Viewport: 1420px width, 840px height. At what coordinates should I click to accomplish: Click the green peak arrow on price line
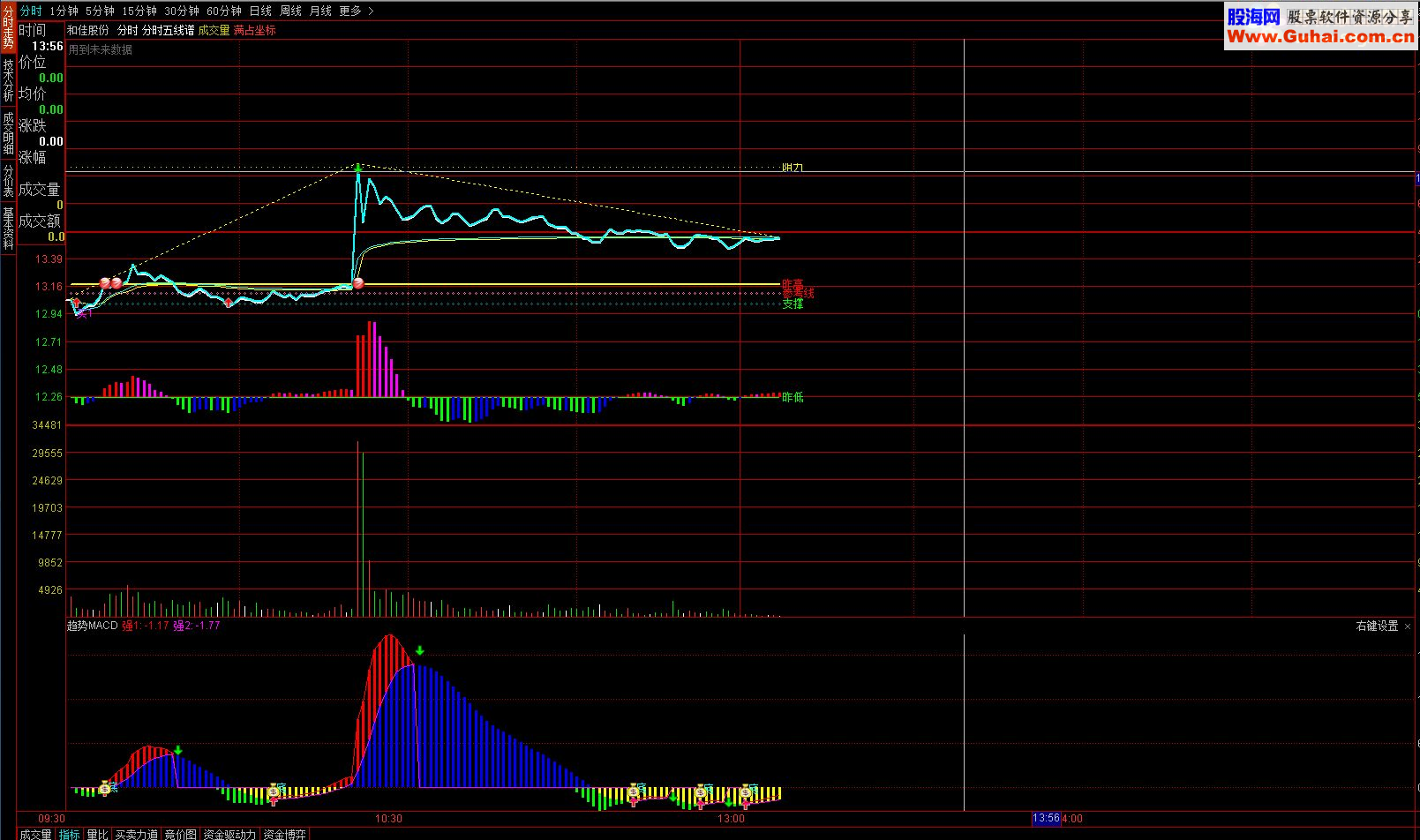(x=358, y=166)
